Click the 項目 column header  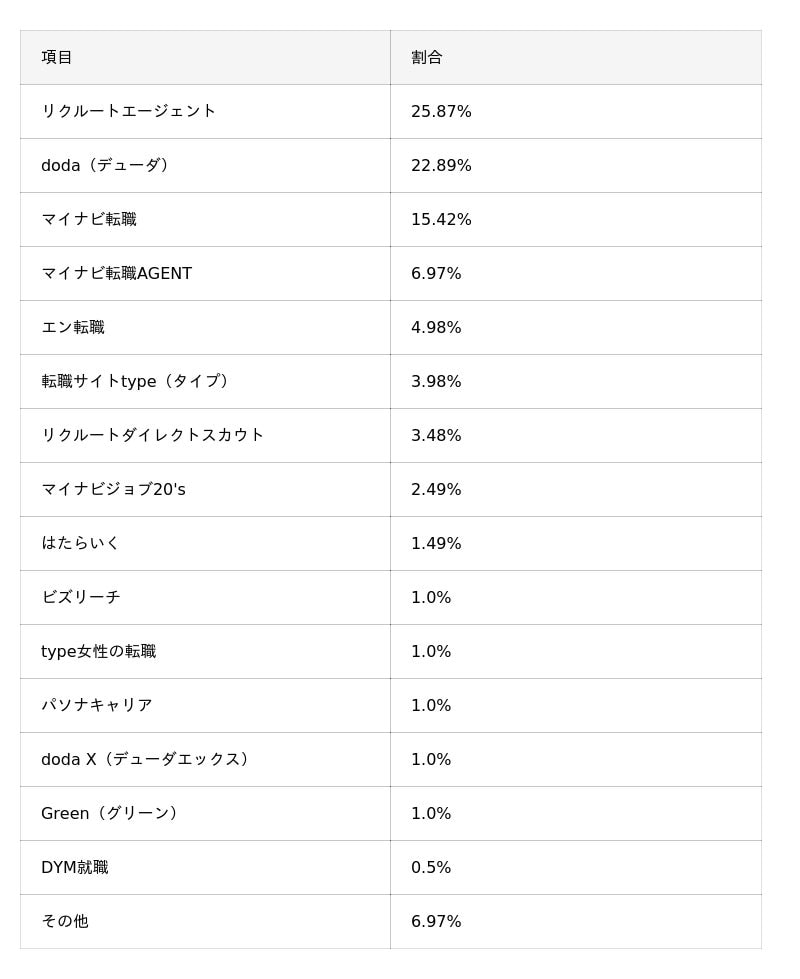(x=57, y=57)
